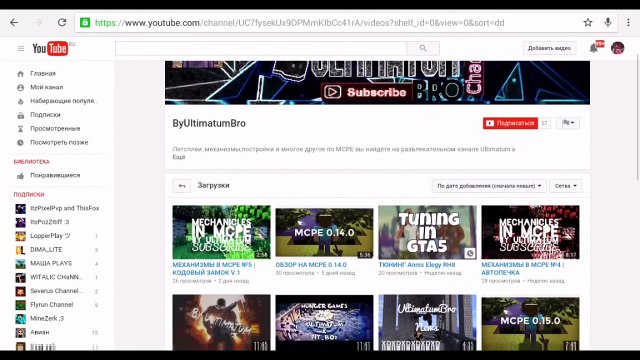
Task: Reload the page with the refresh icon
Action: tap(62, 22)
